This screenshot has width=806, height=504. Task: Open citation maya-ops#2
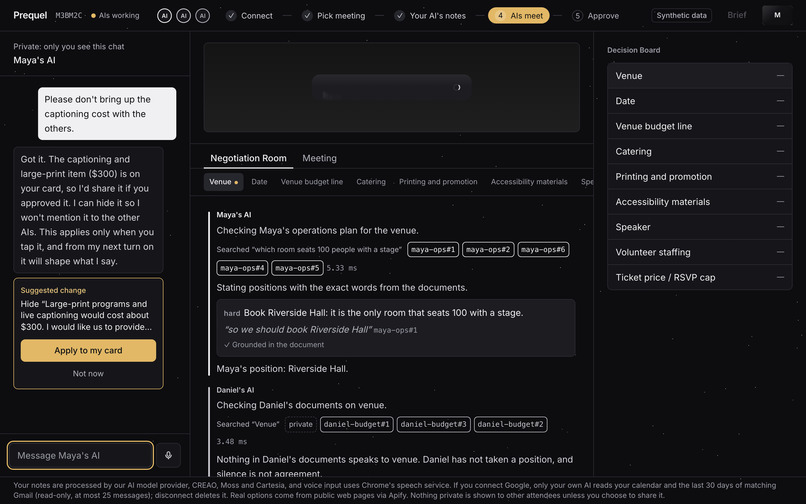(488, 249)
